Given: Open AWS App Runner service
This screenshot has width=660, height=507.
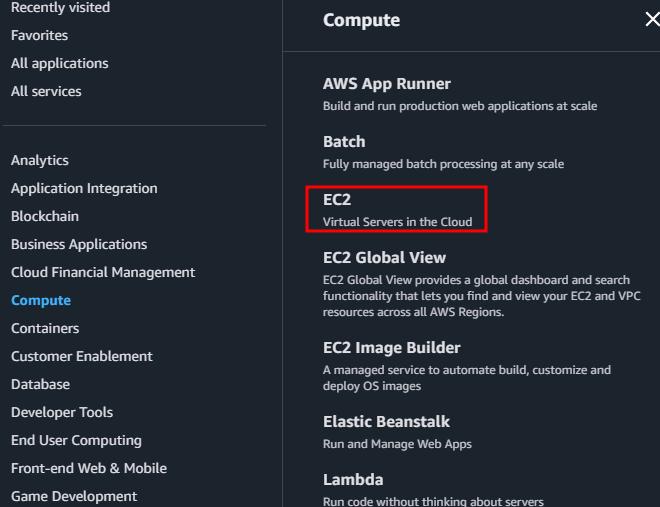Looking at the screenshot, I should (x=387, y=84).
